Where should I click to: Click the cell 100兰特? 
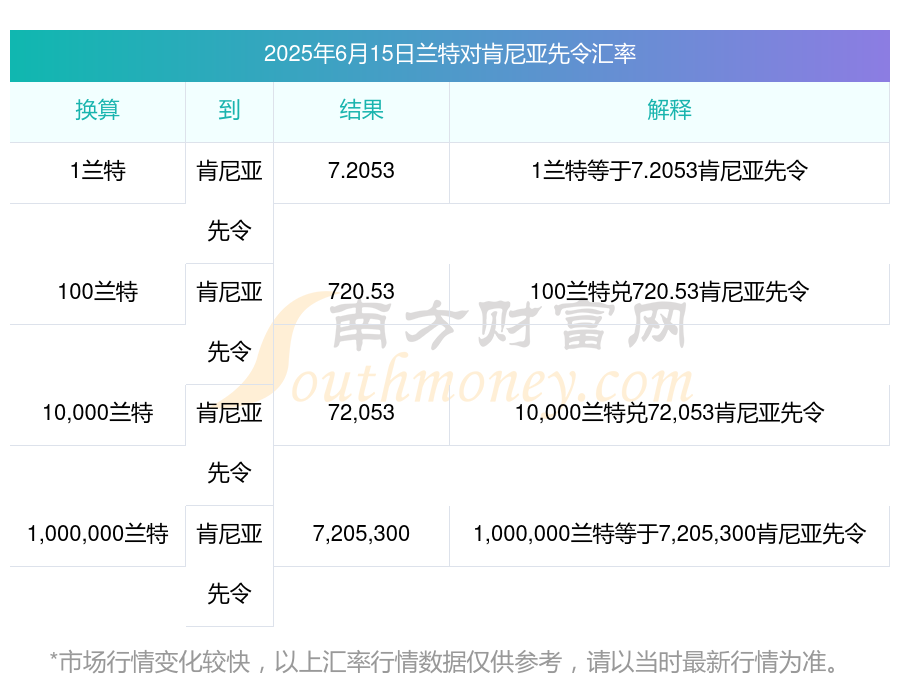[x=98, y=292]
